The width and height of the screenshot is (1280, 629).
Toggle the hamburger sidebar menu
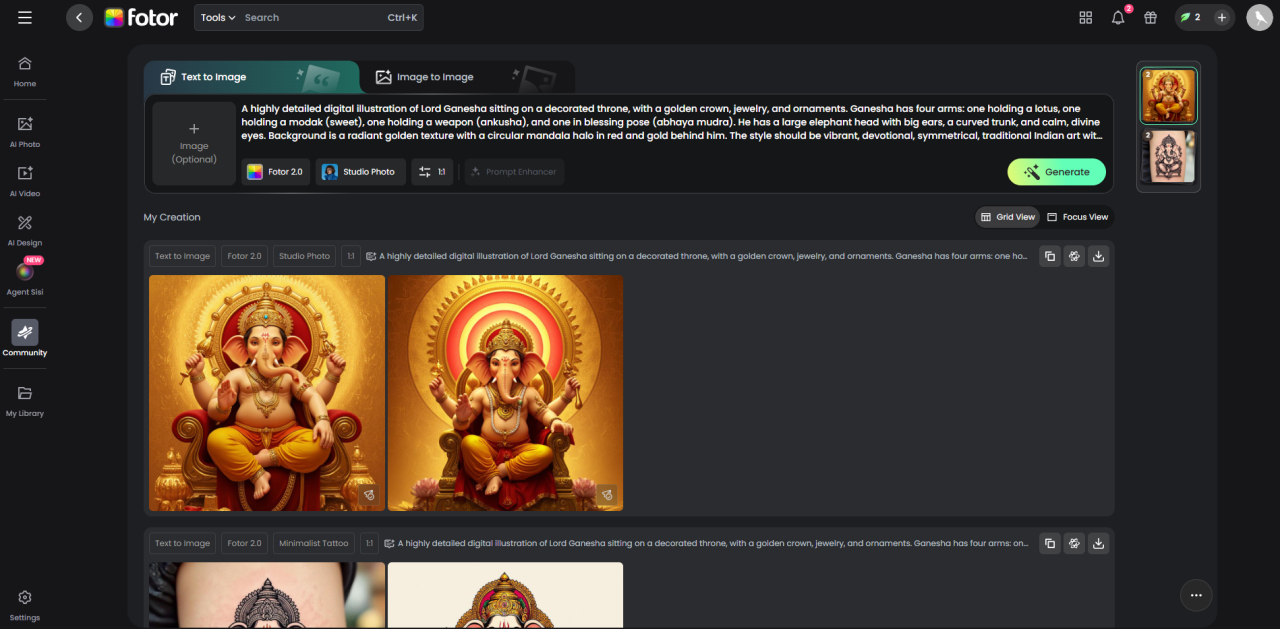(x=25, y=18)
